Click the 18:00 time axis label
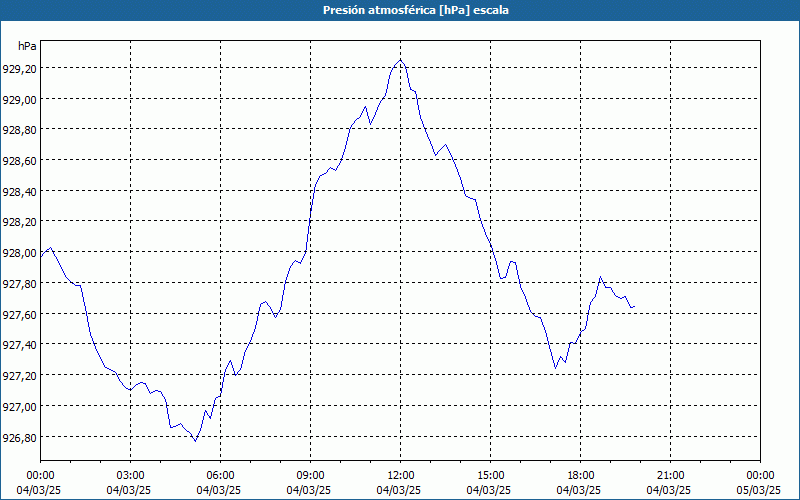Viewport: 800px width, 500px height. point(581,476)
